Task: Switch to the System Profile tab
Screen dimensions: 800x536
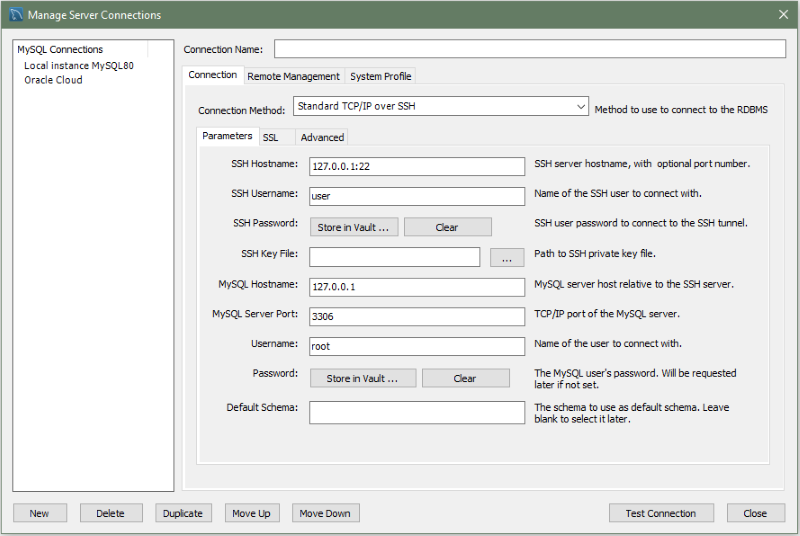Action: (380, 76)
